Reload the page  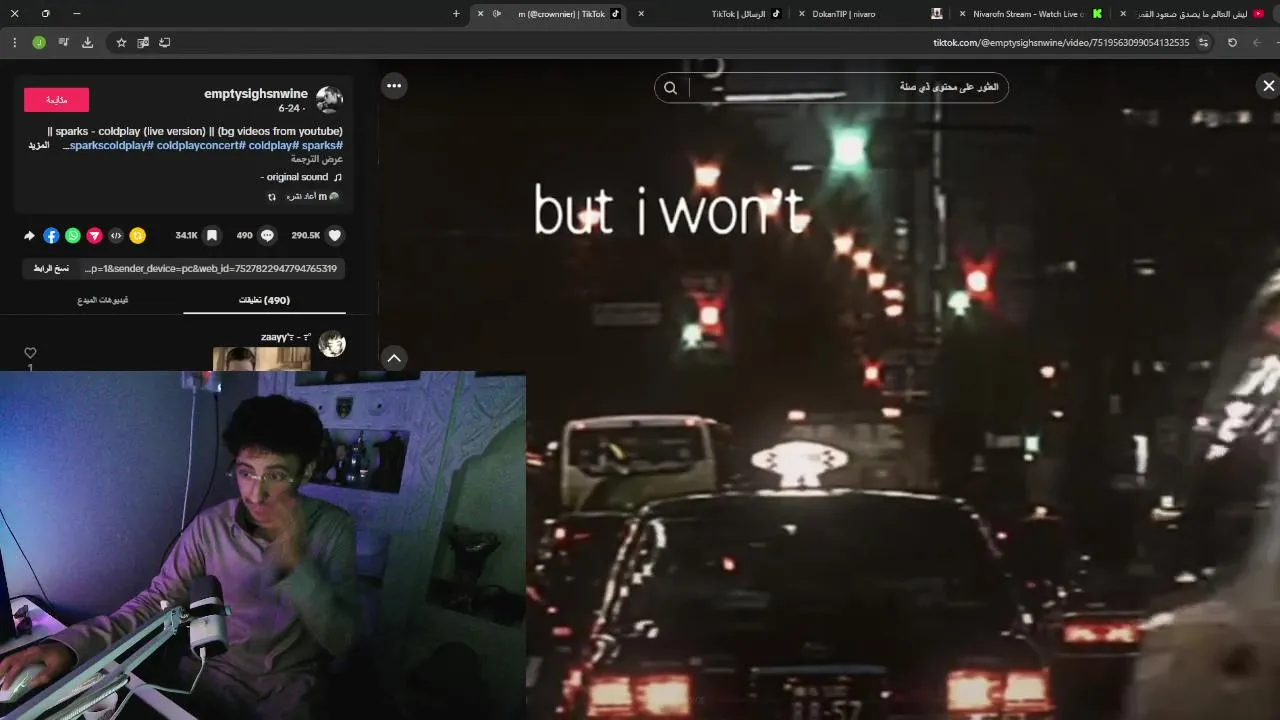point(1232,43)
